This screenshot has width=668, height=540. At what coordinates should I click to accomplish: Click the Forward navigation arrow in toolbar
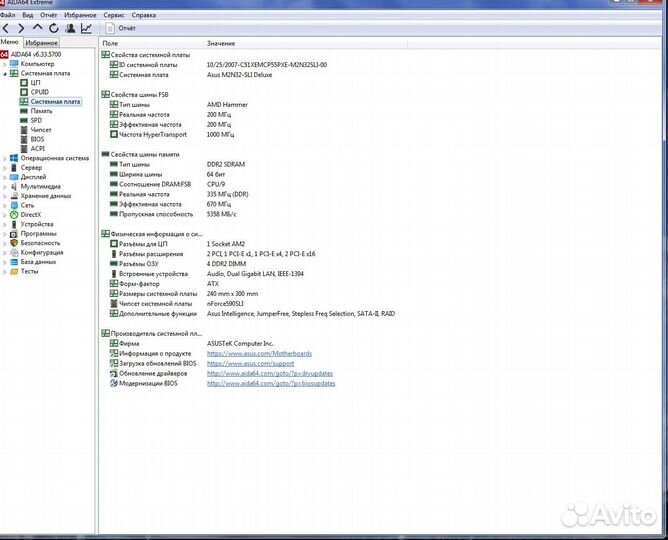pos(21,29)
